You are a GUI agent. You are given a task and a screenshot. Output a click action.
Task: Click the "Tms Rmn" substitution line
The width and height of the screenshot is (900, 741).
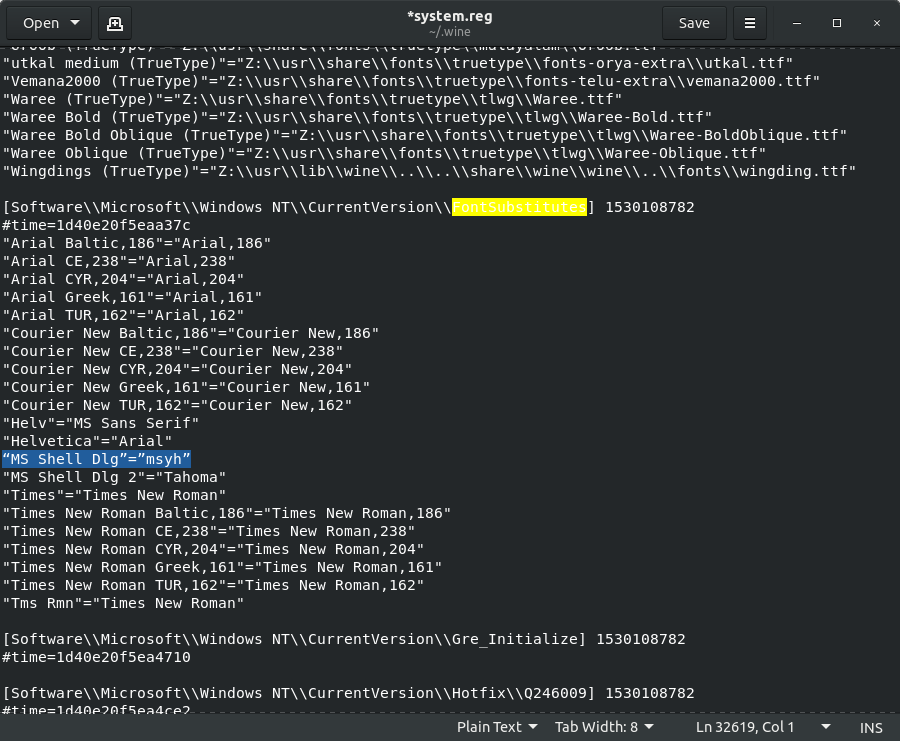click(123, 603)
